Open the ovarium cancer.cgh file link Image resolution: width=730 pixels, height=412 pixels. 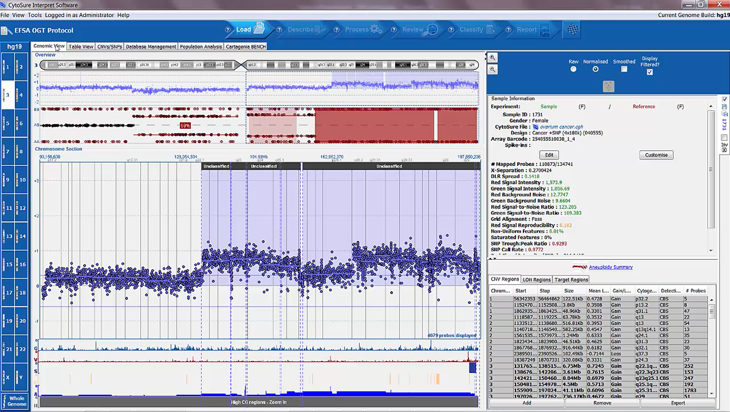click(561, 127)
